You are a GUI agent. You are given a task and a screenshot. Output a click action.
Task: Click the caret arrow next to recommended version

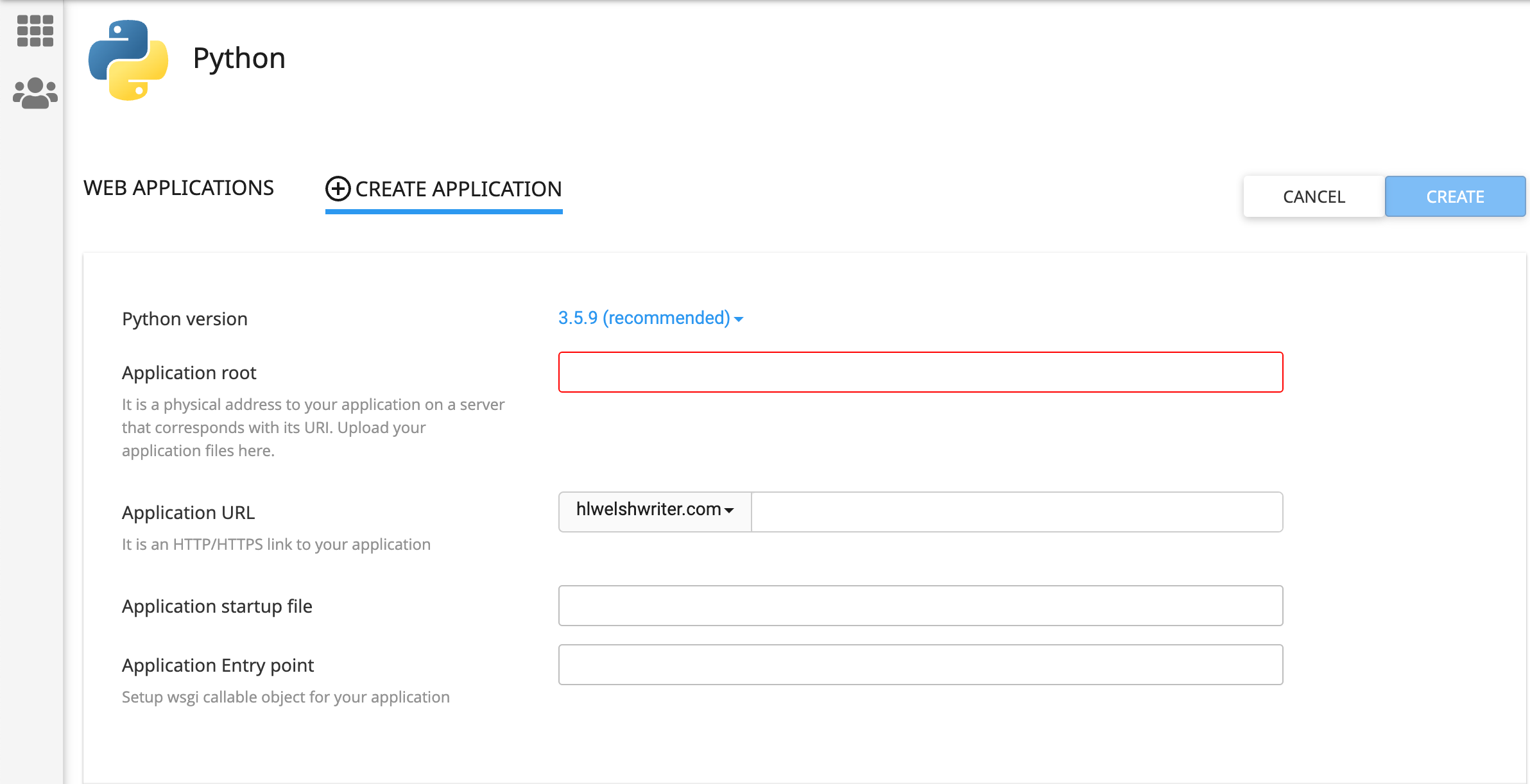point(739,320)
